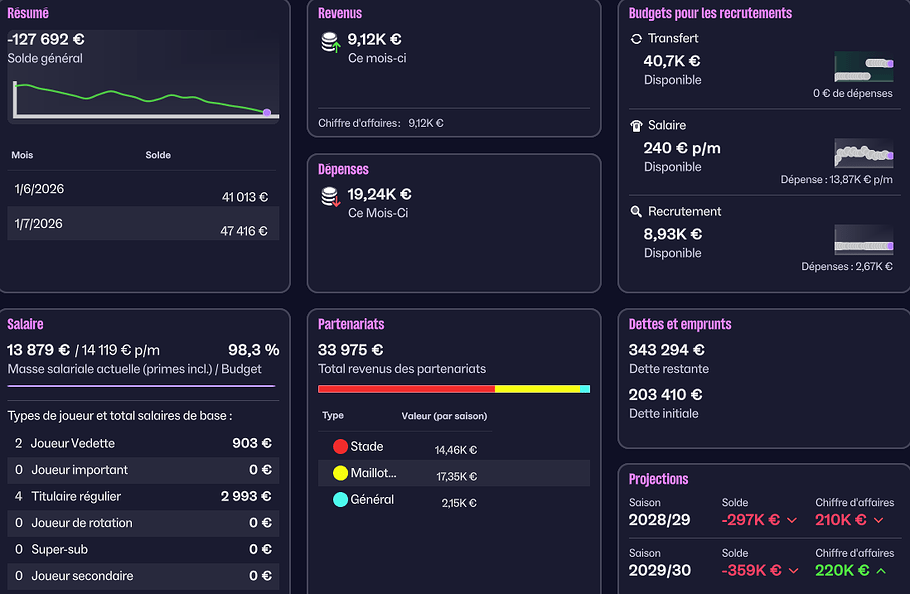Click the Stade value 14,46K €
The width and height of the screenshot is (910, 594).
click(456, 450)
